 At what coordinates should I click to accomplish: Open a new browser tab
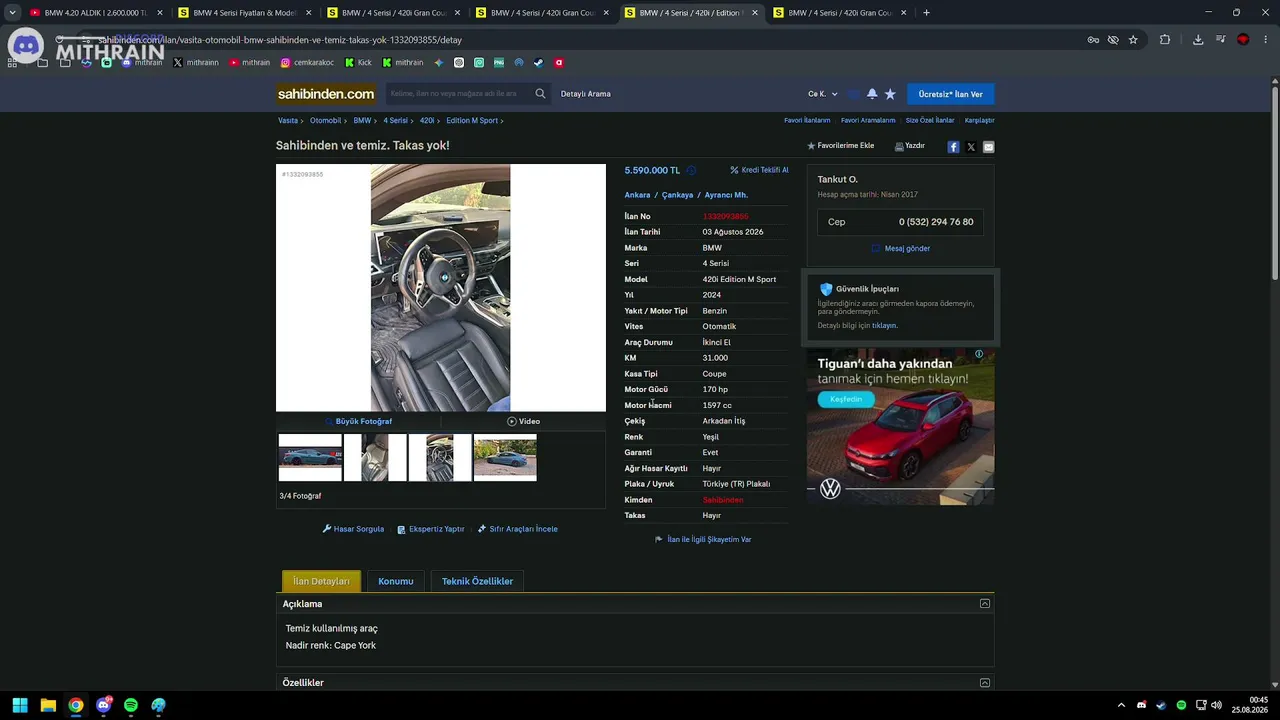point(926,13)
